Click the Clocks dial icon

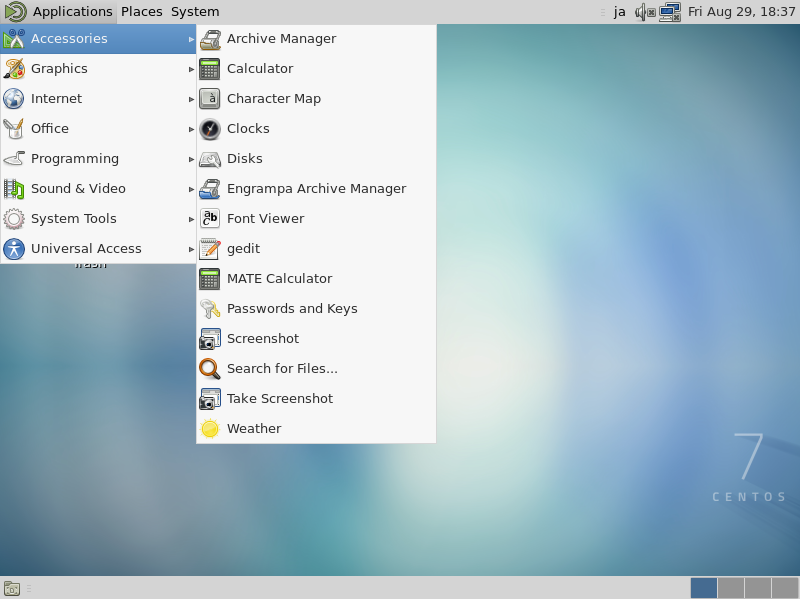tap(210, 129)
